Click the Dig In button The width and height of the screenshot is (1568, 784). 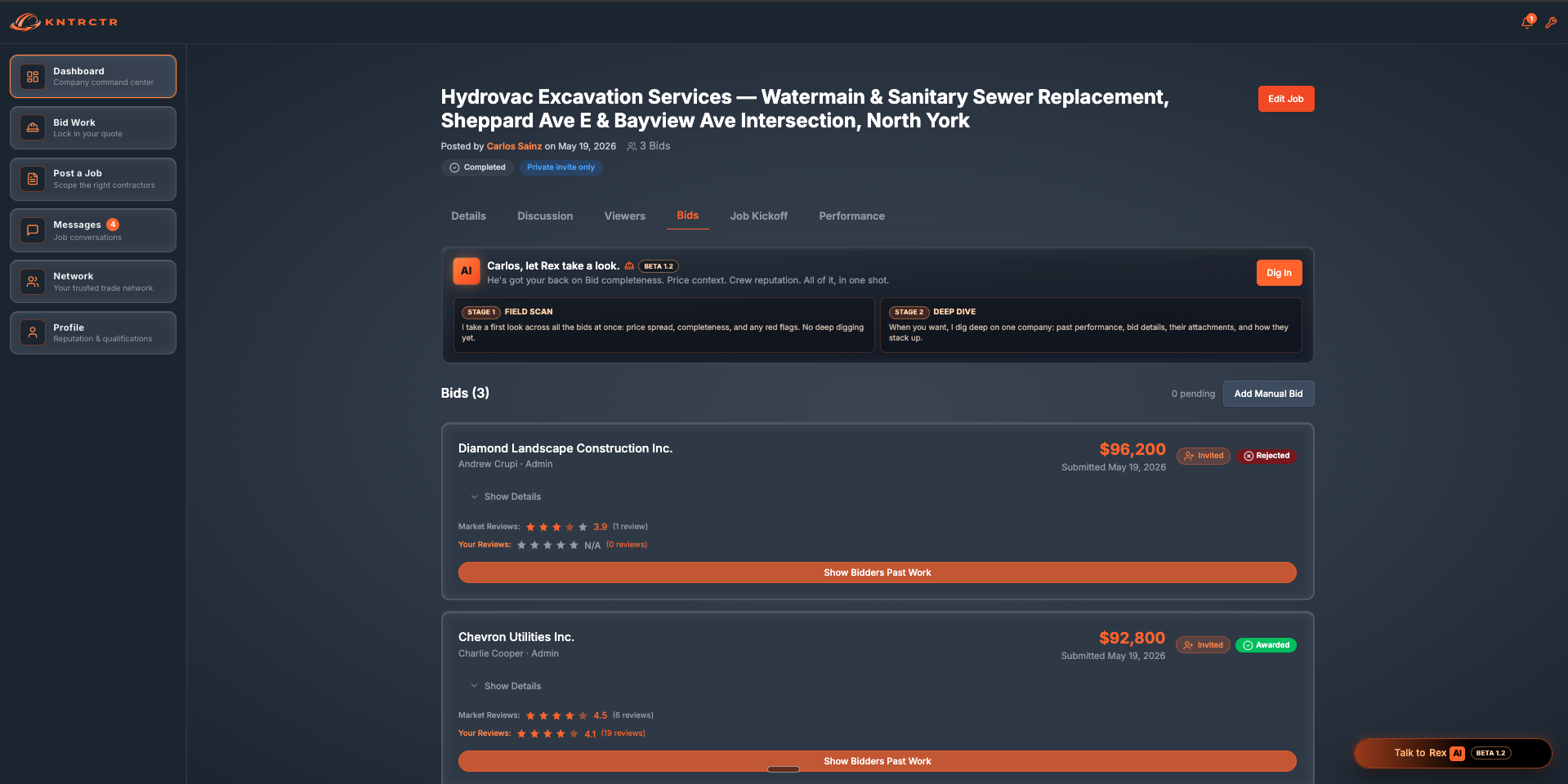coord(1279,273)
